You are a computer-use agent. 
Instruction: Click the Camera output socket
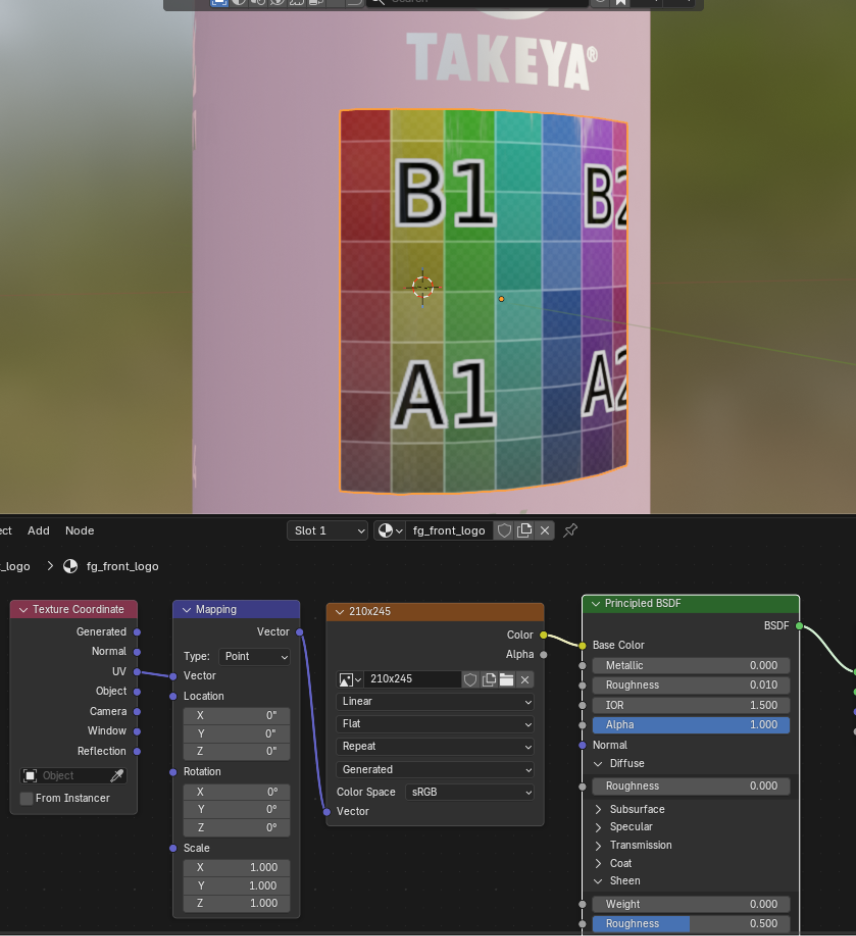(x=137, y=712)
